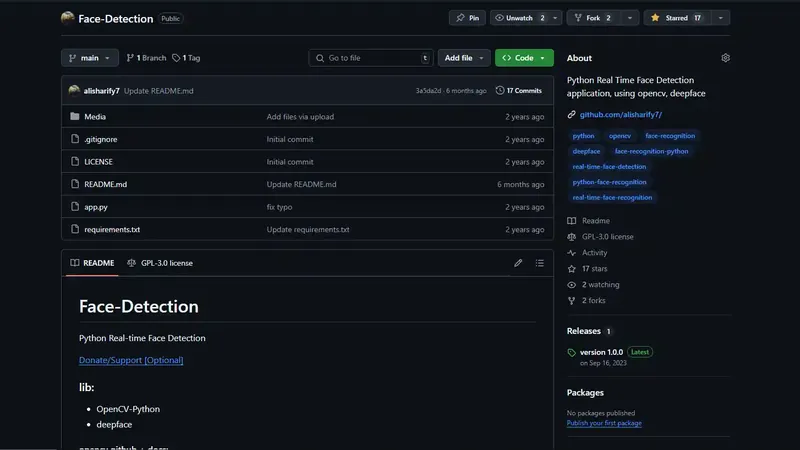Click the python topic tag
800x450 pixels.
(x=583, y=136)
